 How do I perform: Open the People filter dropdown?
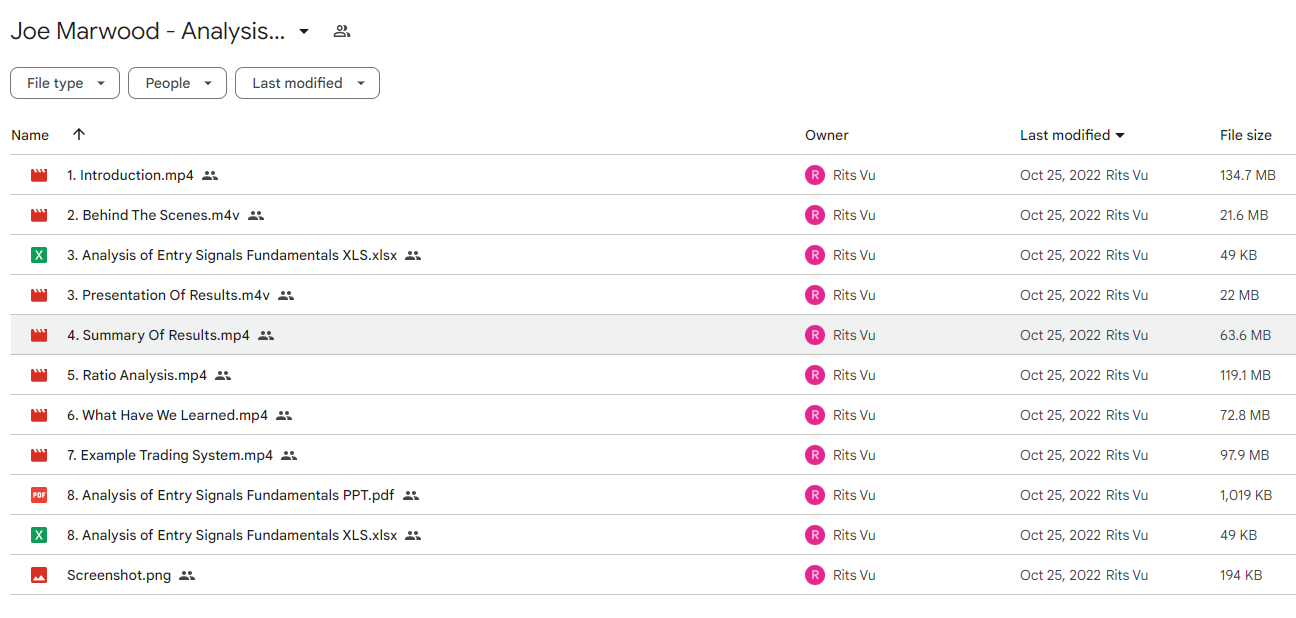tap(177, 83)
